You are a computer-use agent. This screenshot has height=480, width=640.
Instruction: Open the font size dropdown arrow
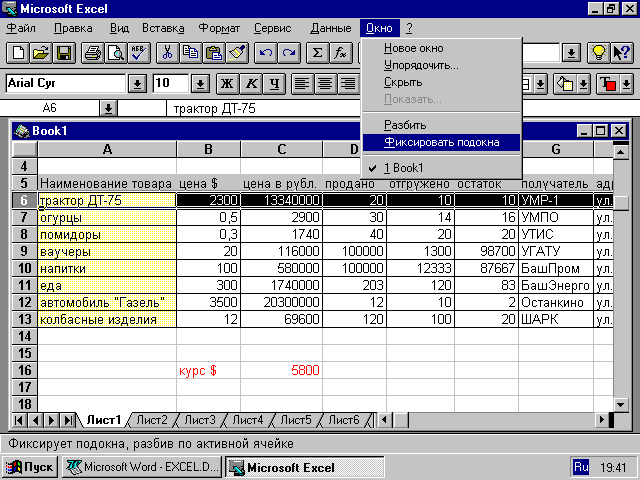(200, 84)
